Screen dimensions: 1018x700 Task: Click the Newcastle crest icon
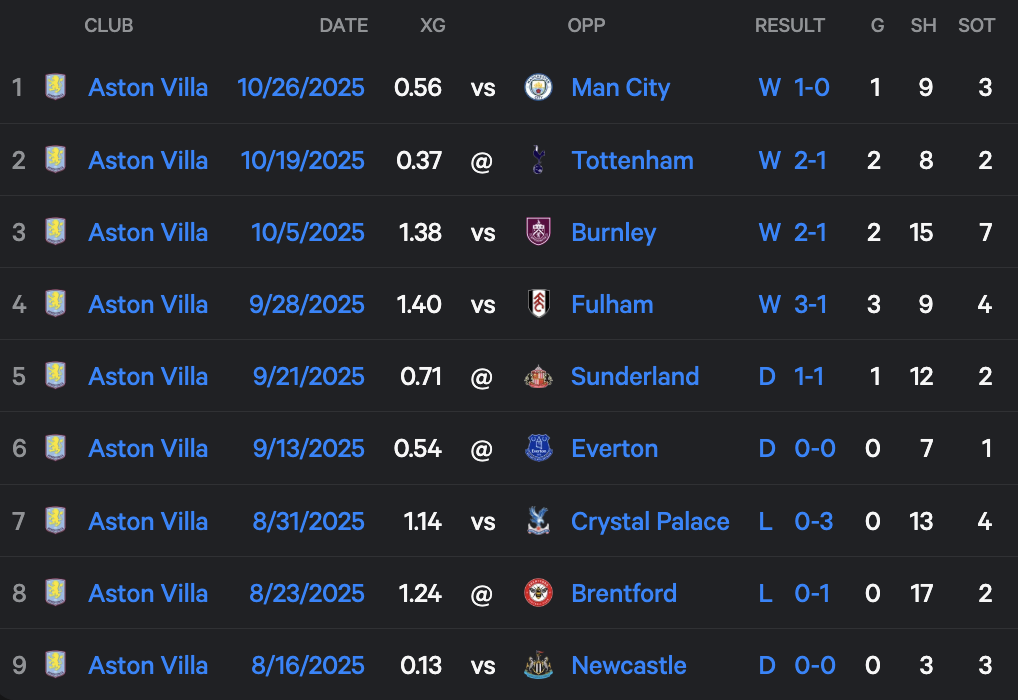(539, 665)
